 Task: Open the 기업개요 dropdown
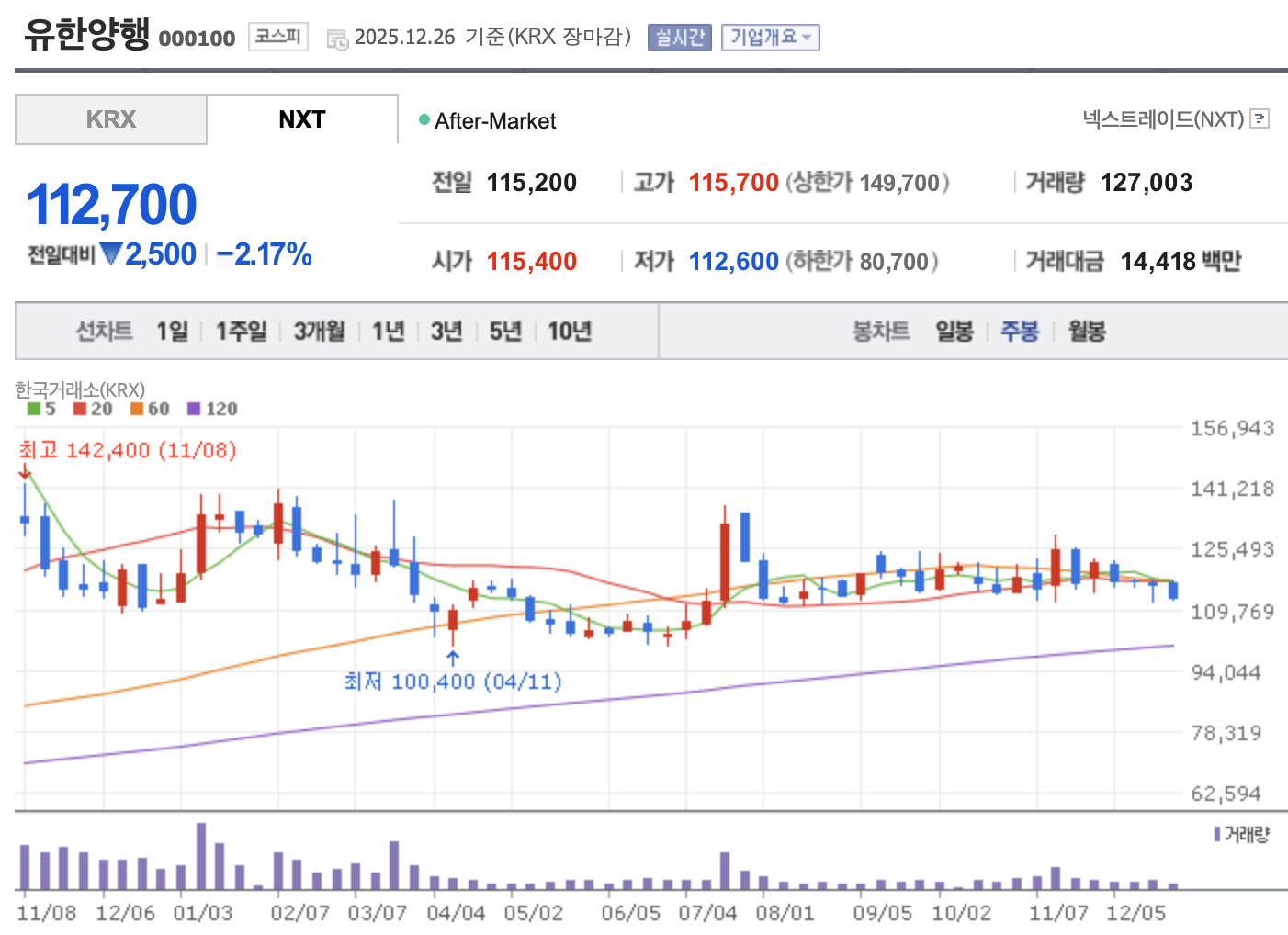[x=770, y=38]
